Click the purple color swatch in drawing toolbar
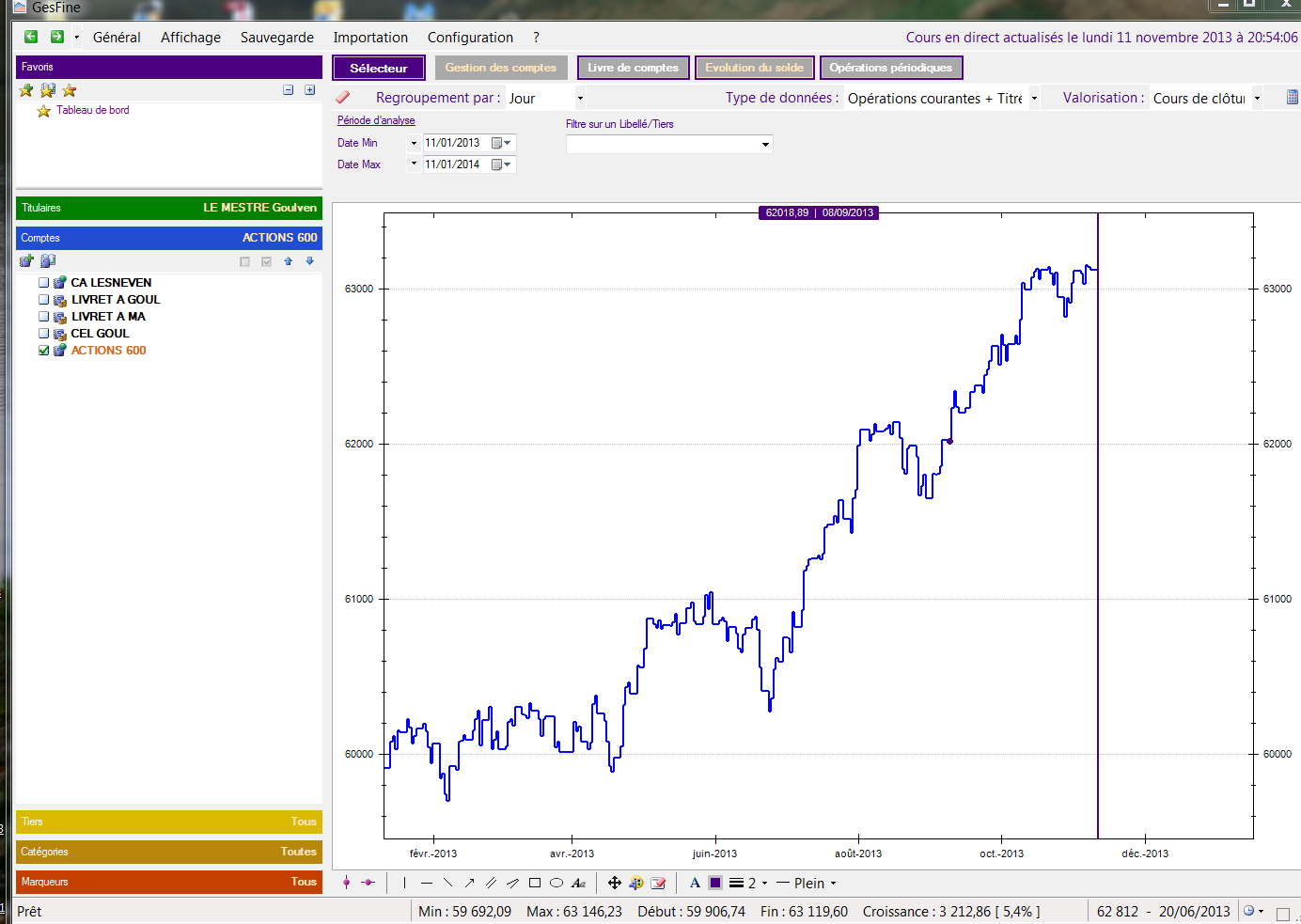The width and height of the screenshot is (1301, 924). (x=715, y=883)
